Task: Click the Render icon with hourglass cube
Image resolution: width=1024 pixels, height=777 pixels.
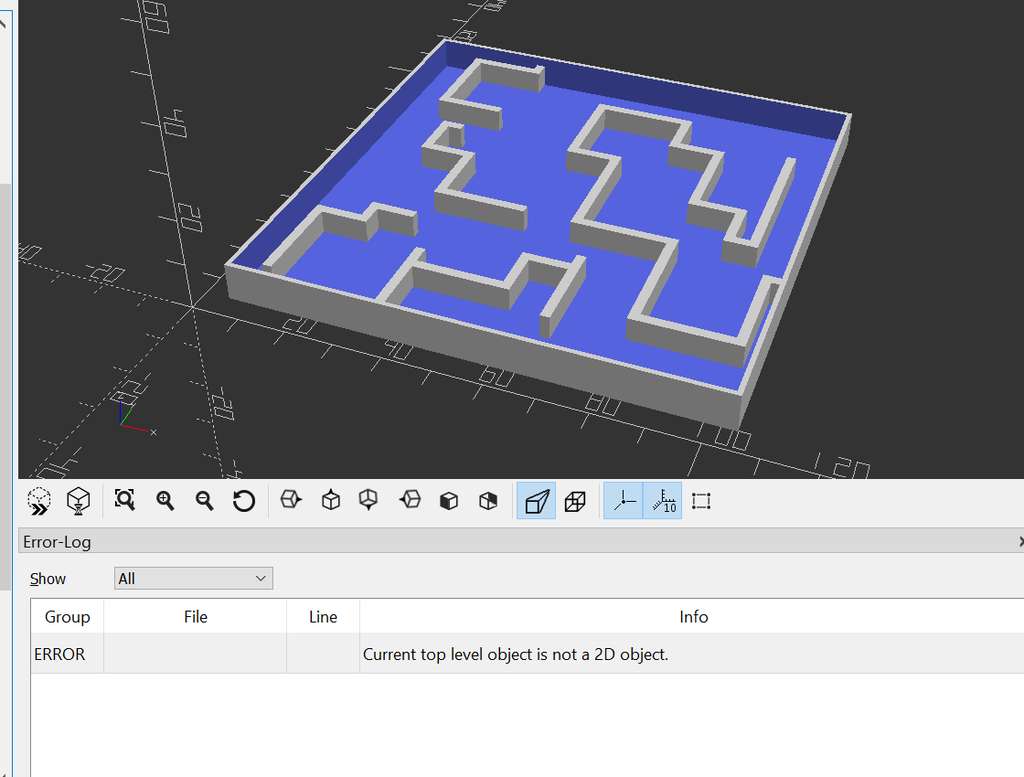Action: point(78,501)
